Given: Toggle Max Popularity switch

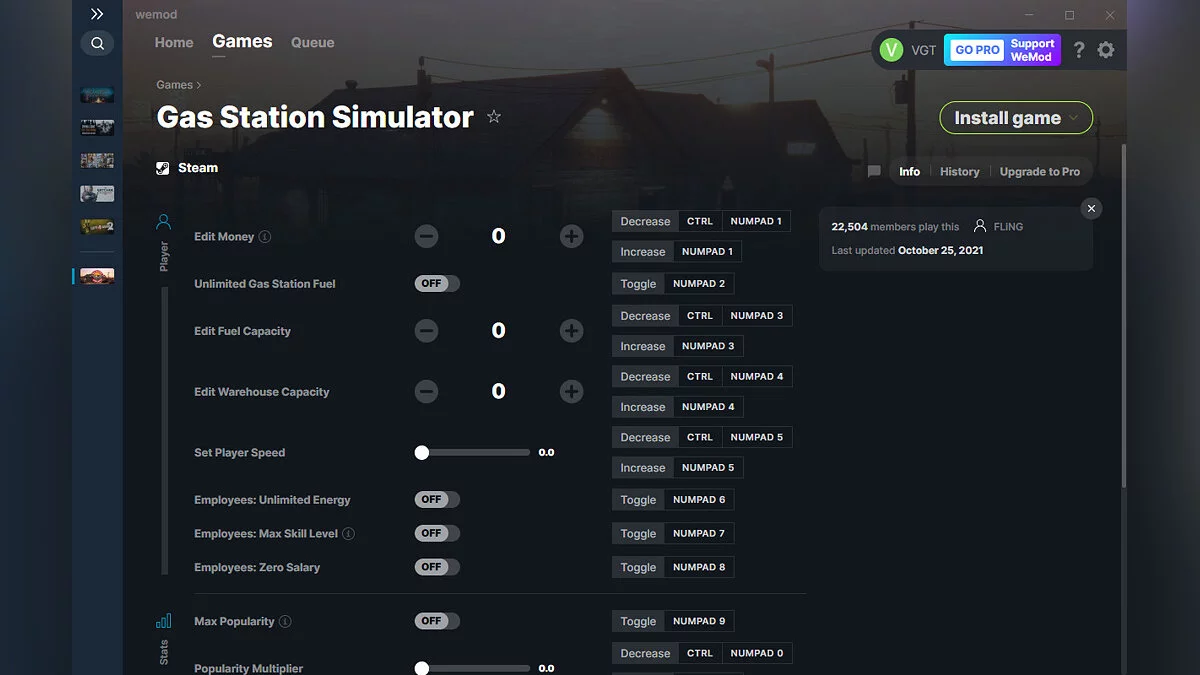Looking at the screenshot, I should click(437, 621).
